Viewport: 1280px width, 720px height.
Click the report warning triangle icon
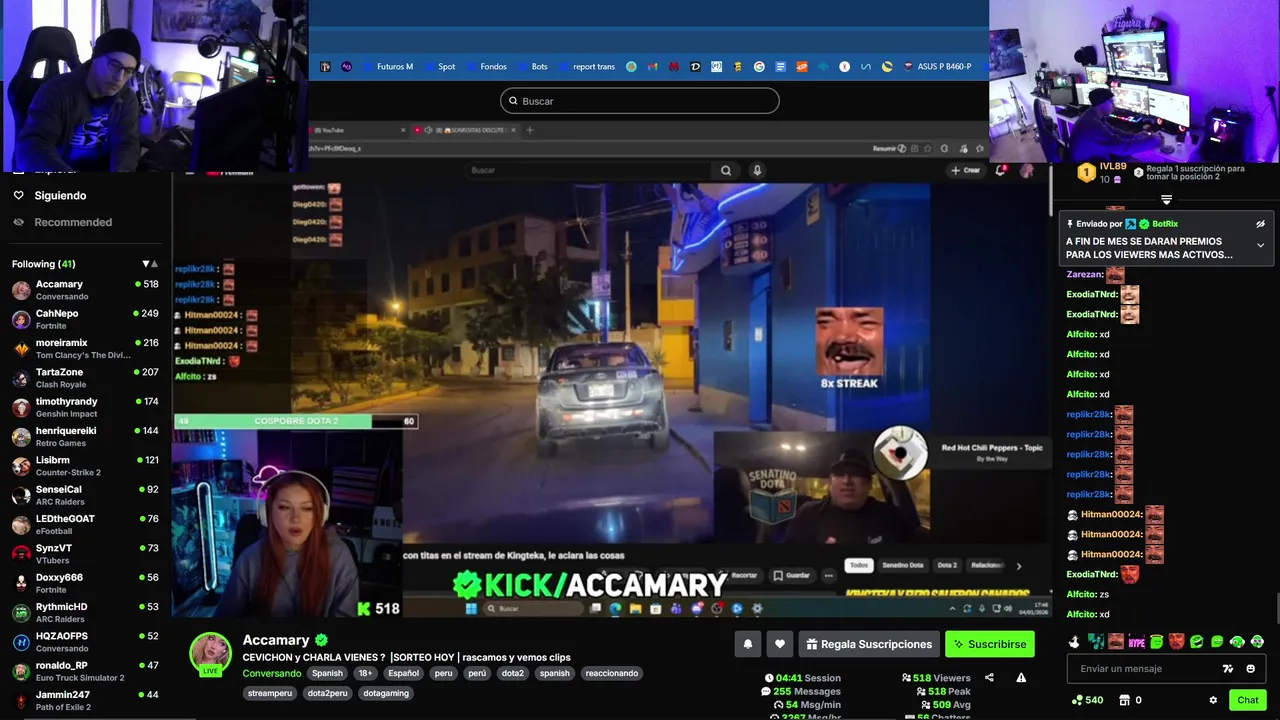point(1021,677)
